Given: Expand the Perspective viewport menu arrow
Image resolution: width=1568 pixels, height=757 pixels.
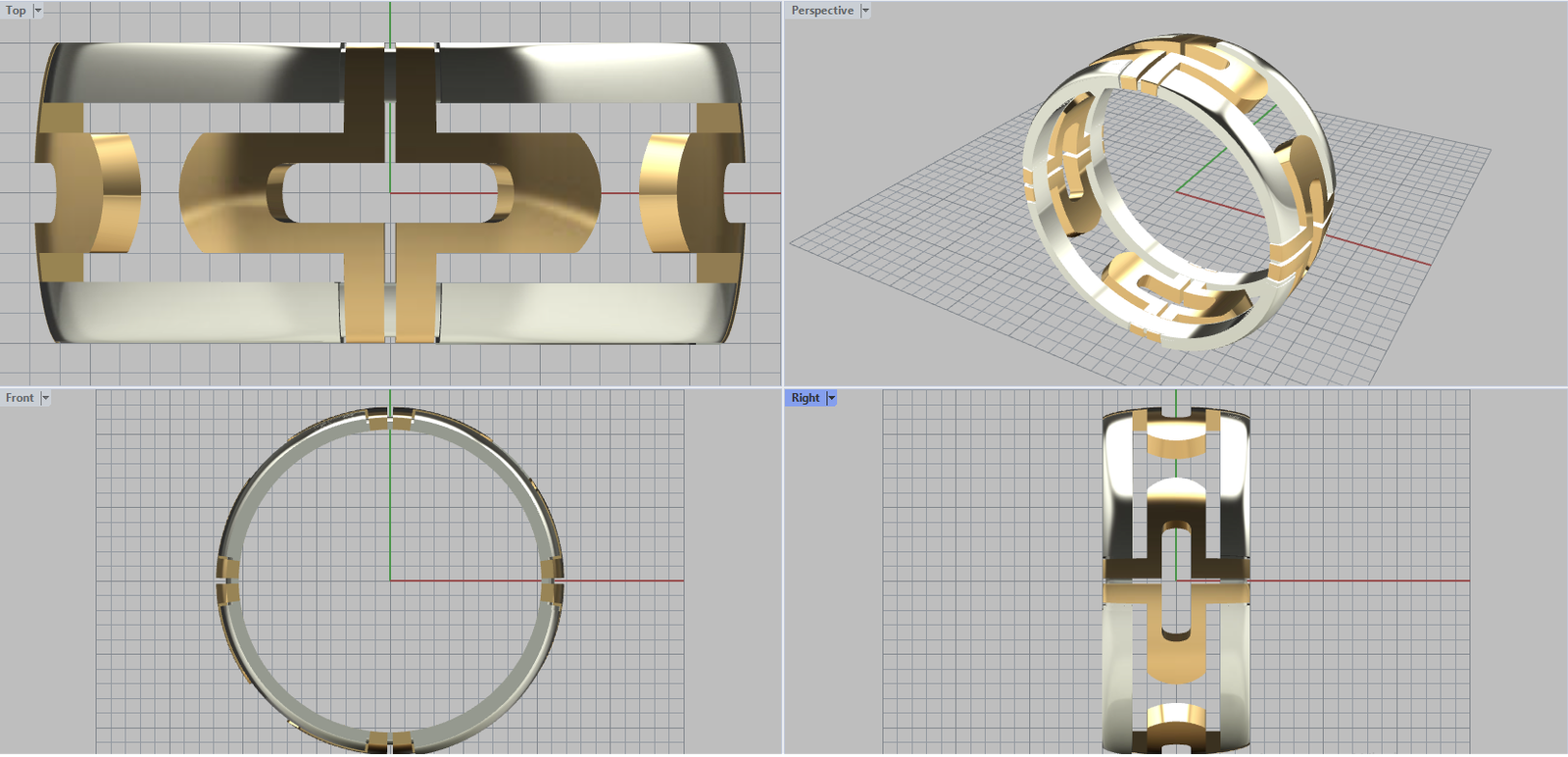Looking at the screenshot, I should click(x=865, y=11).
